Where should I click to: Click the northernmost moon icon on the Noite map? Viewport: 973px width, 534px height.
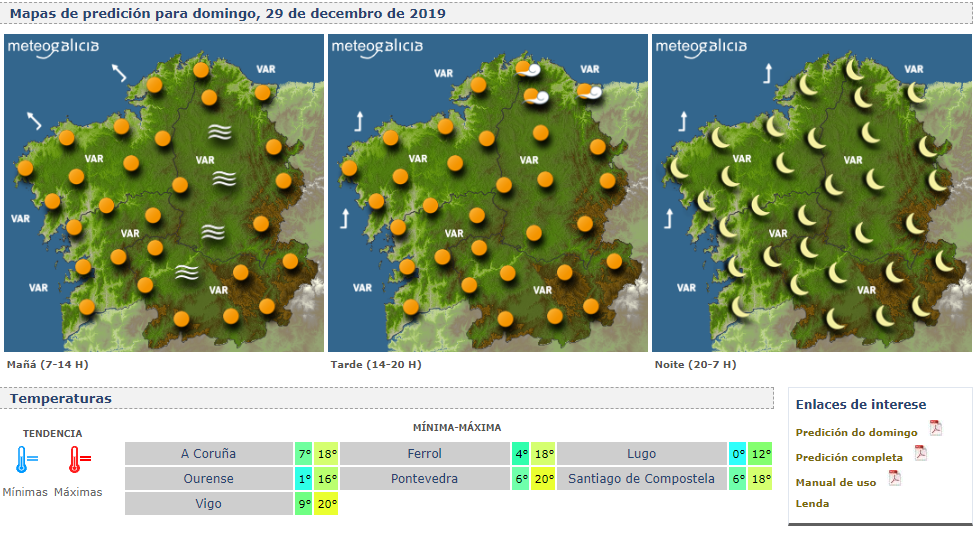tap(854, 69)
